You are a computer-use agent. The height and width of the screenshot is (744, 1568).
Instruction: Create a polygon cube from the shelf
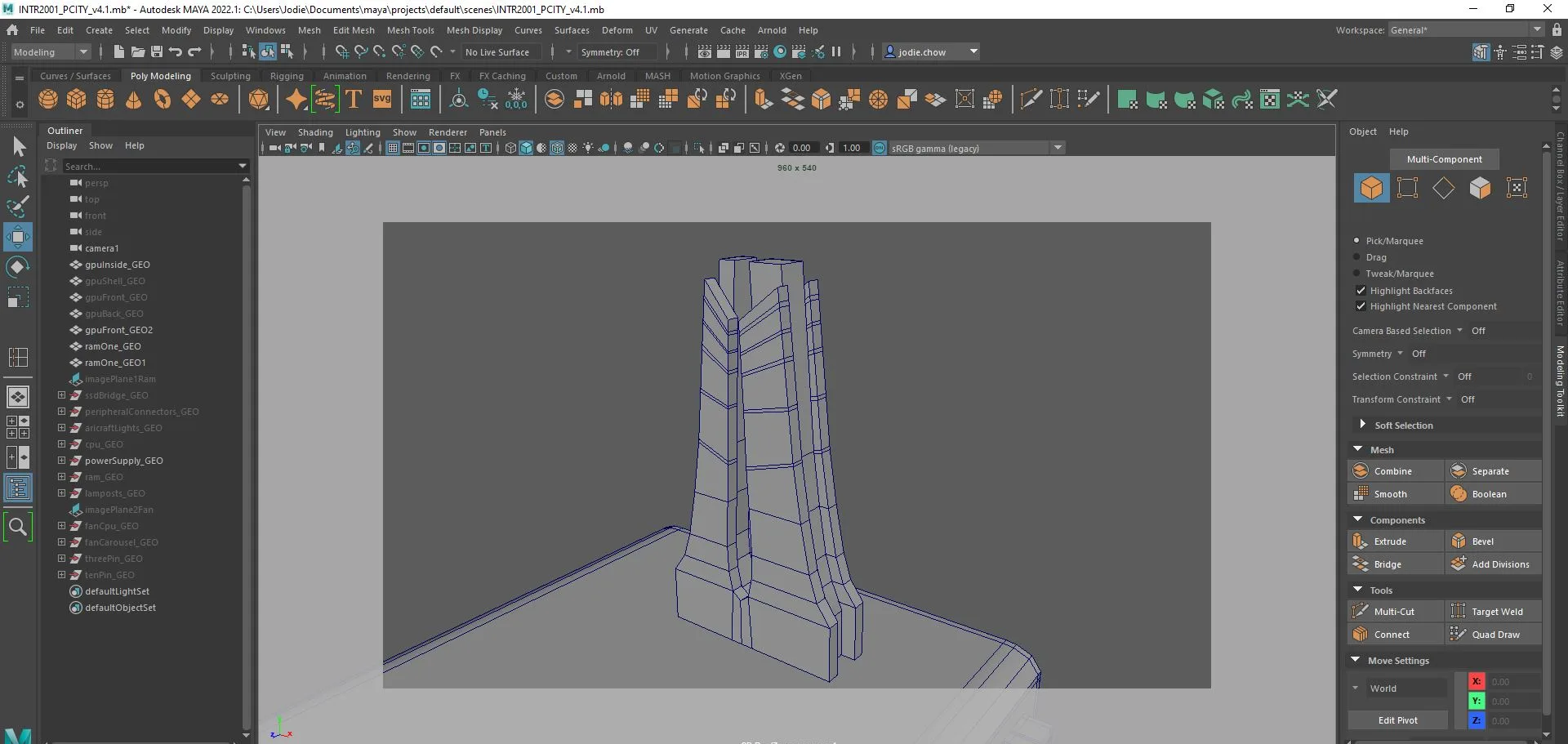77,100
